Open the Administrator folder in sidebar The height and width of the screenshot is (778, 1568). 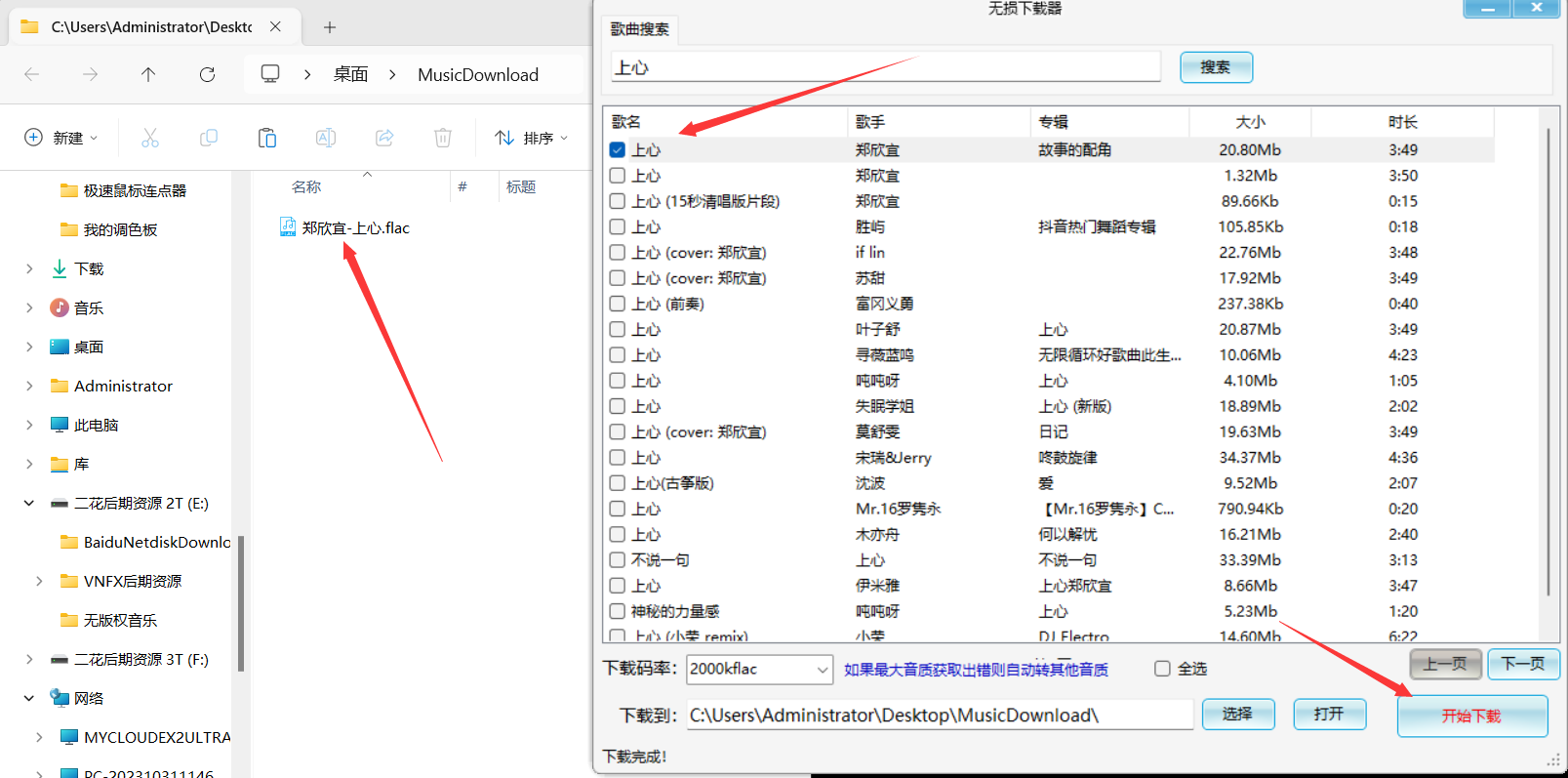(x=123, y=386)
